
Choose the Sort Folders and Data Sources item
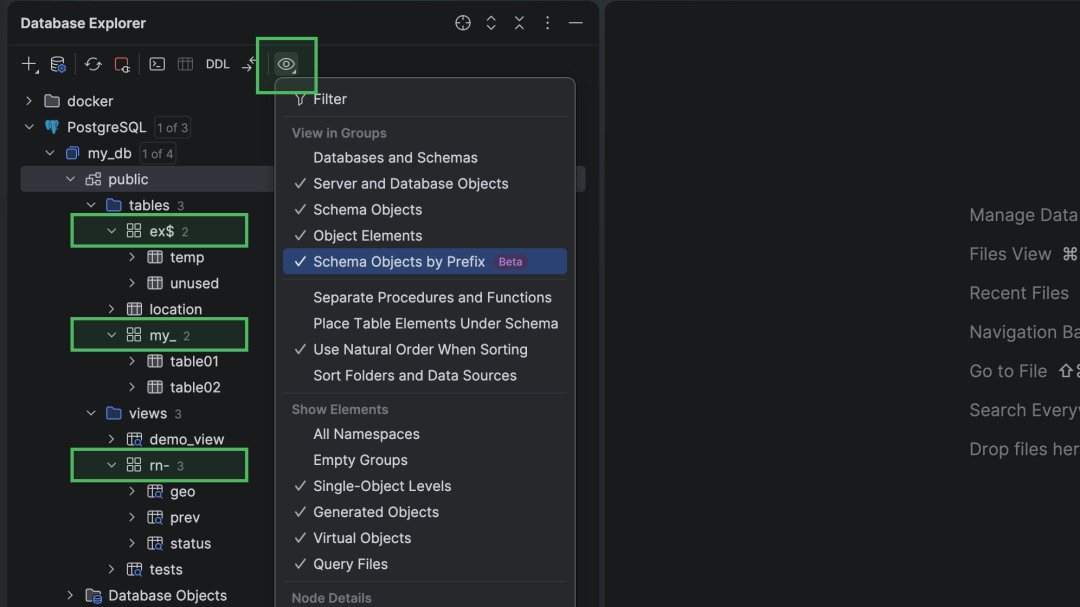click(x=425, y=375)
